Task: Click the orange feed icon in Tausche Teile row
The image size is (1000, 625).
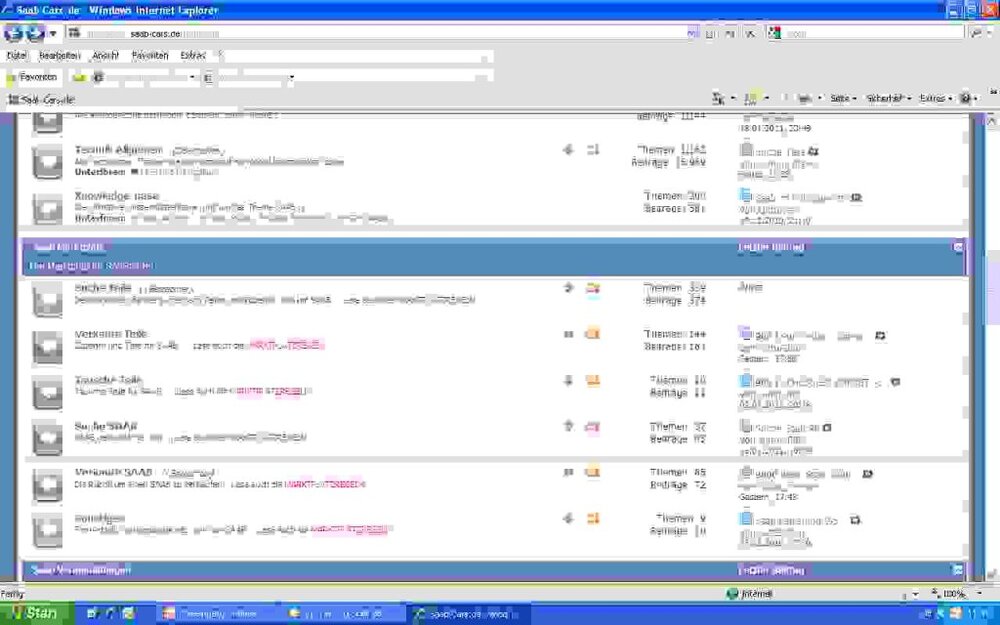Action: 592,381
